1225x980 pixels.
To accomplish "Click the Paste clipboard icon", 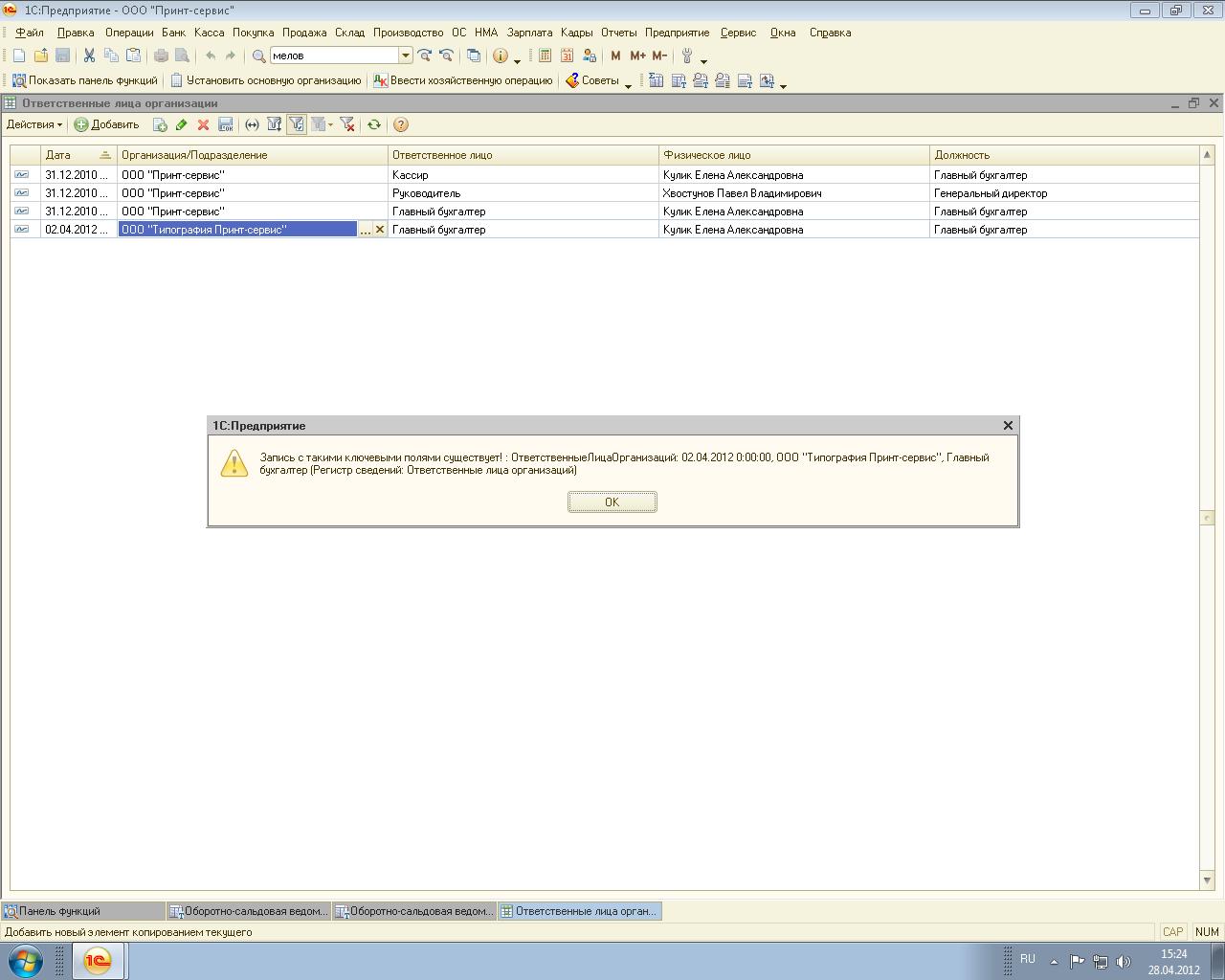I will pos(133,56).
